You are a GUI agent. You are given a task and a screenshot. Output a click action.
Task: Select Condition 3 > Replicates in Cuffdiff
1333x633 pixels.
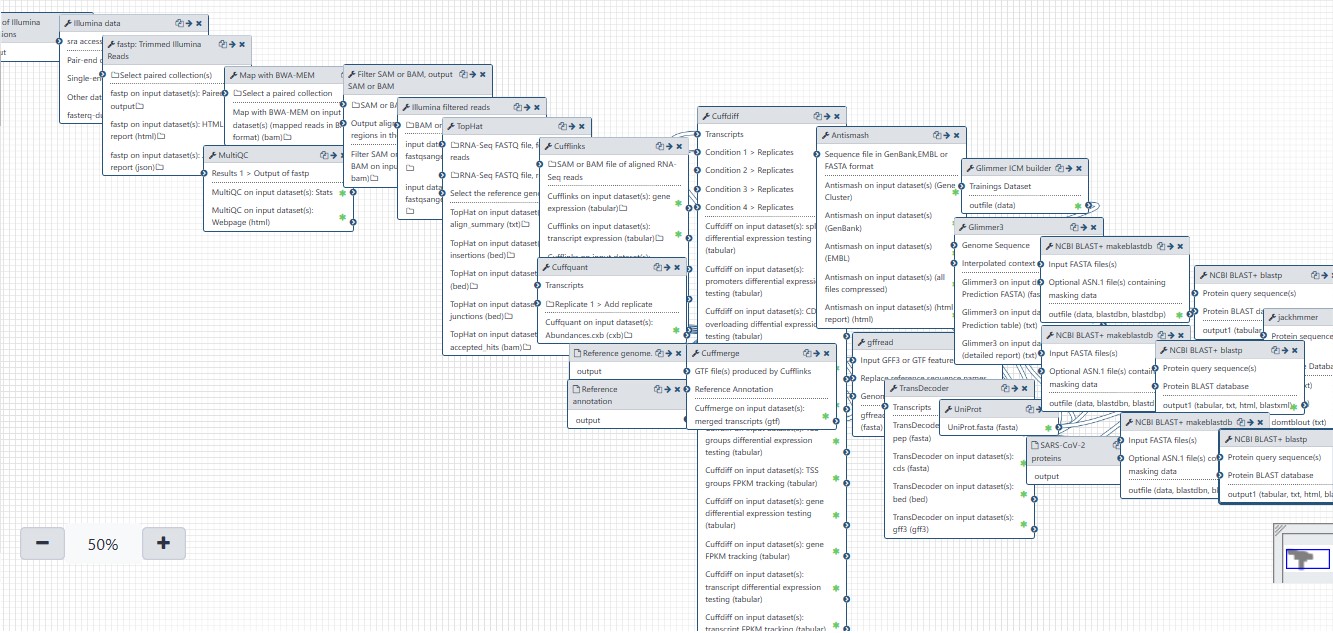[749, 189]
